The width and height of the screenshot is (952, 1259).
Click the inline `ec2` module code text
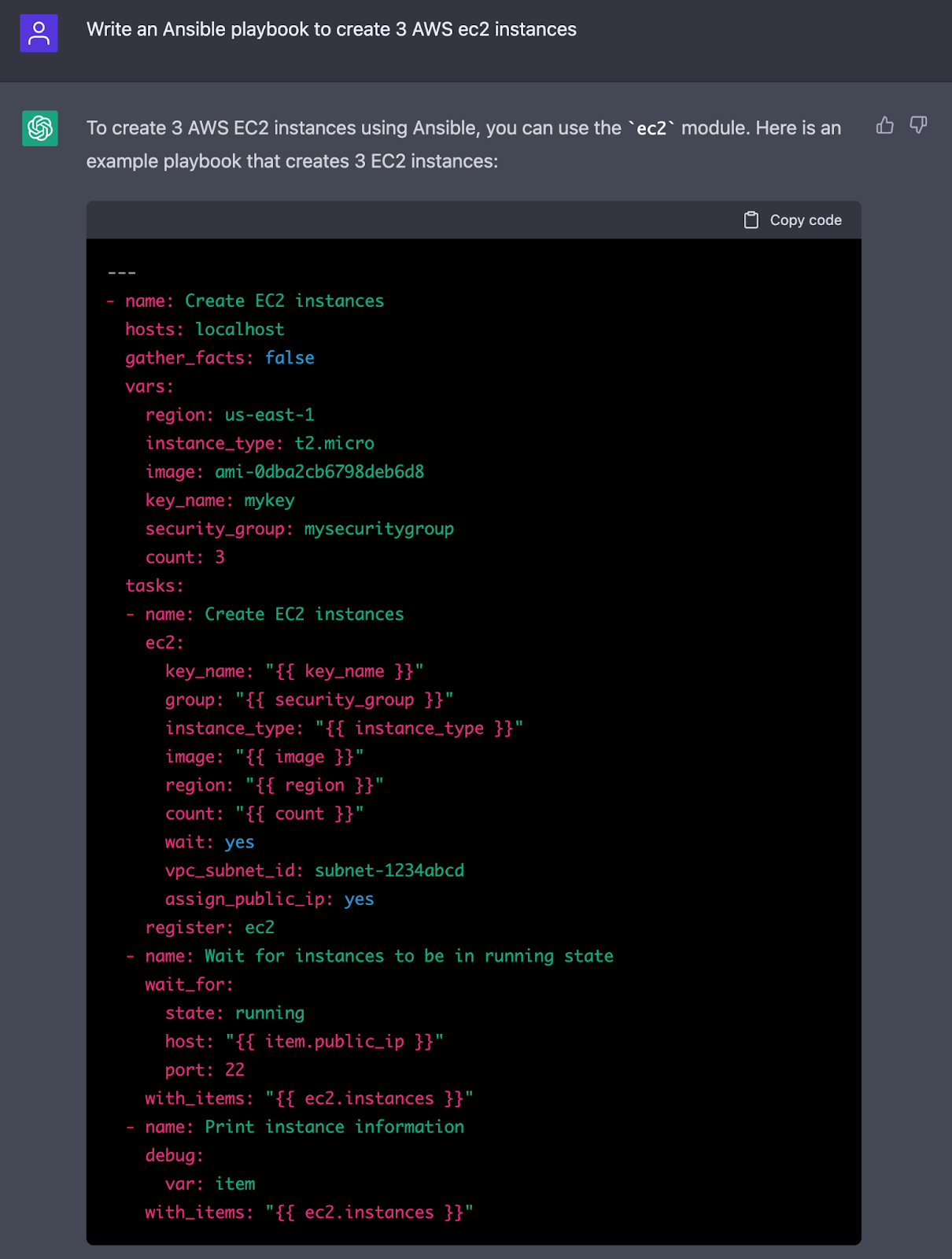pos(651,128)
